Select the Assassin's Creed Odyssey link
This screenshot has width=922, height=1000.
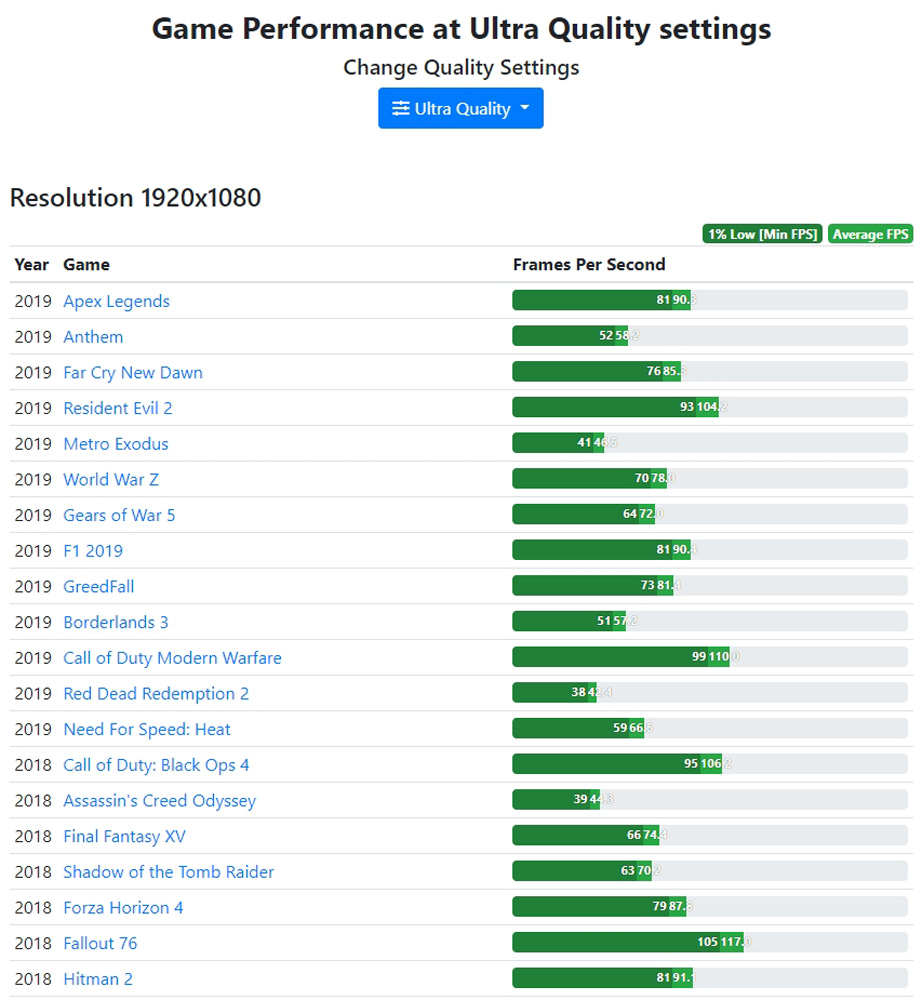click(159, 801)
